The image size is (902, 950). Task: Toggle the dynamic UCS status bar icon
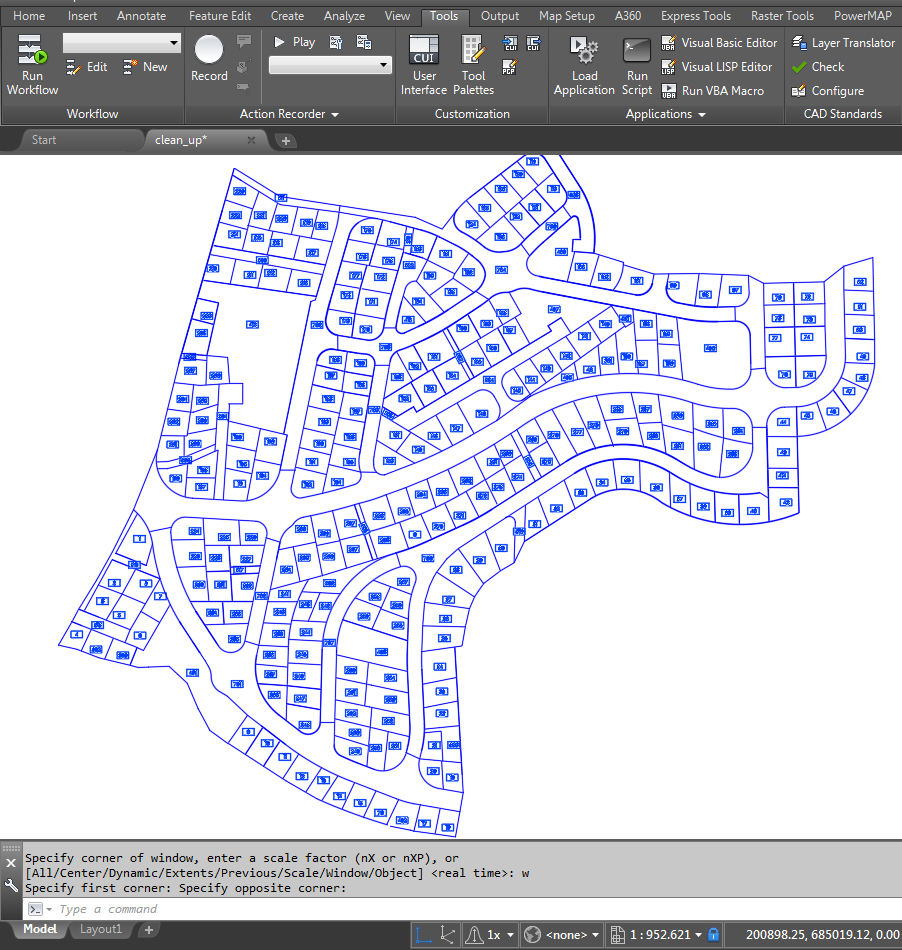tap(448, 935)
